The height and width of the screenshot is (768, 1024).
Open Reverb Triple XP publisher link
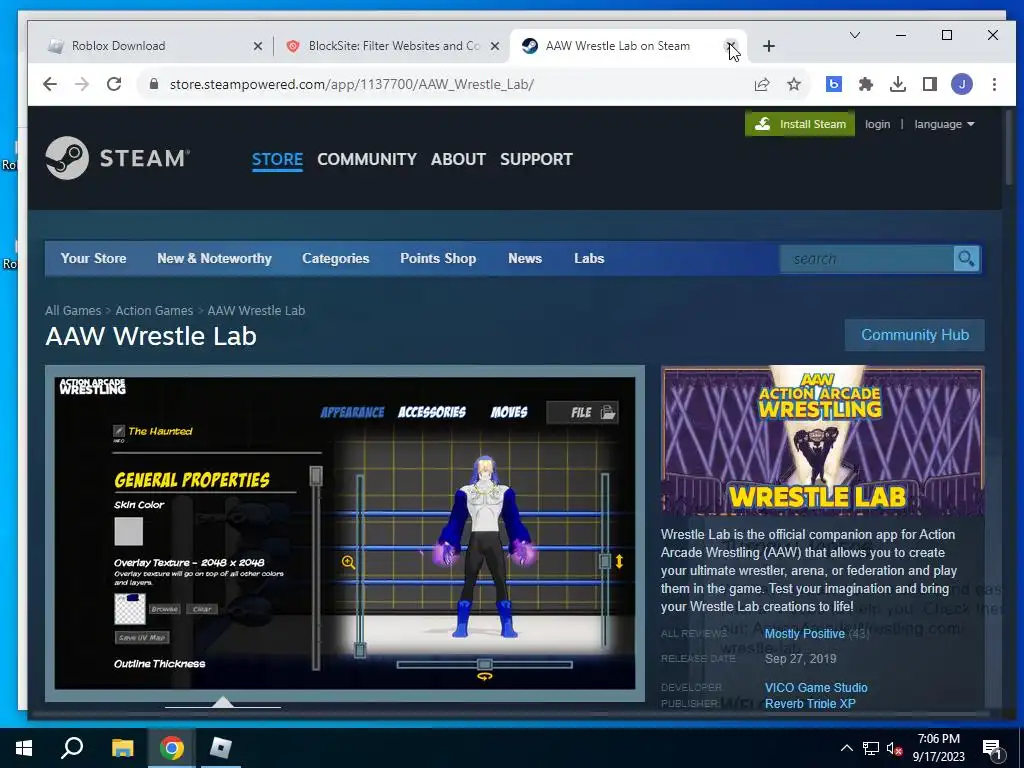[x=810, y=703]
